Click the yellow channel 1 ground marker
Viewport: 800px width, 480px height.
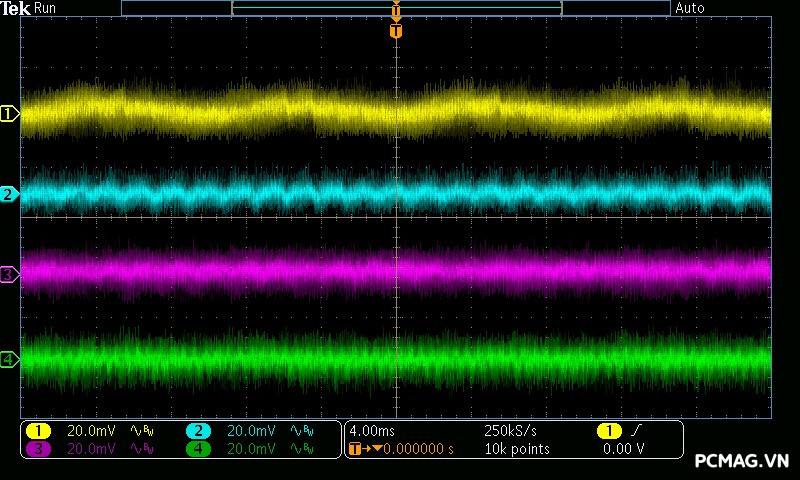point(9,114)
